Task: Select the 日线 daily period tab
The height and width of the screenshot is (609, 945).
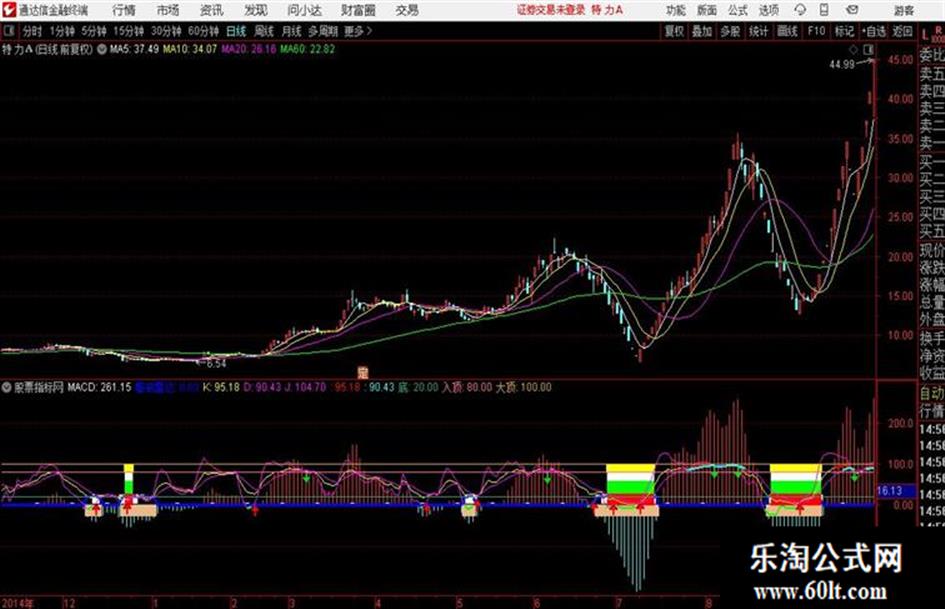Action: [x=236, y=31]
